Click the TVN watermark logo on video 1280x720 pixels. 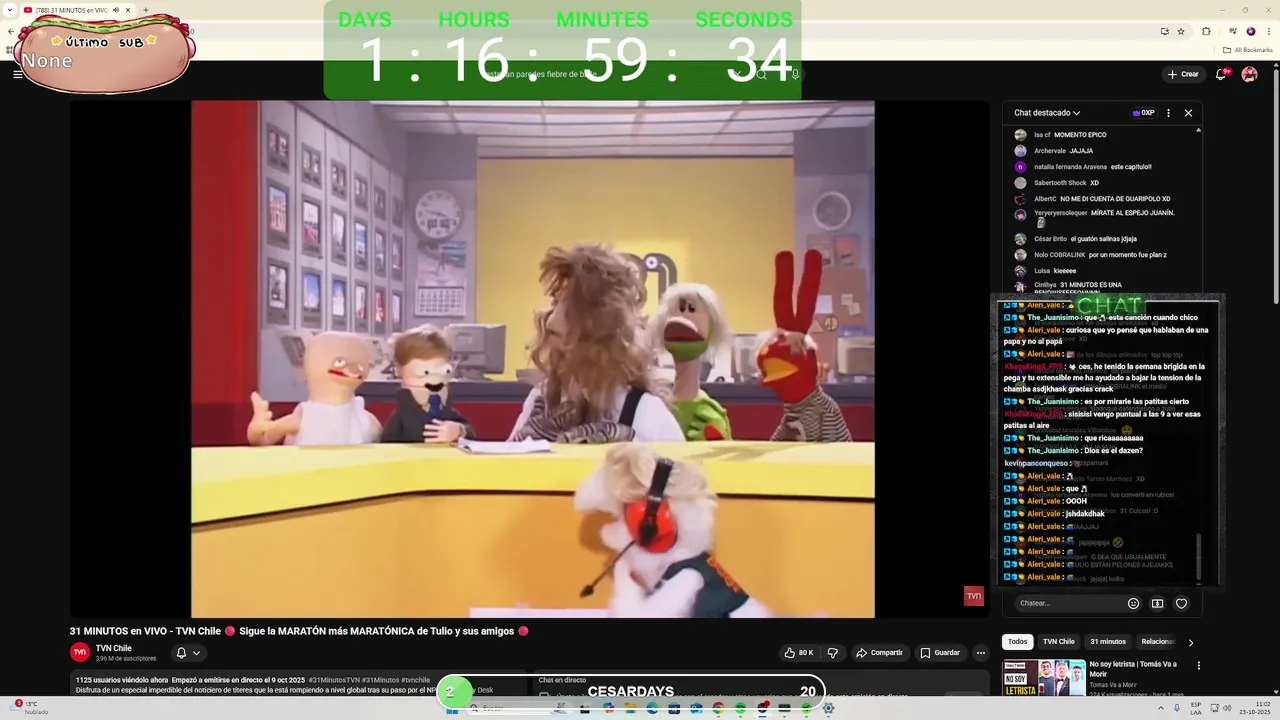973,596
